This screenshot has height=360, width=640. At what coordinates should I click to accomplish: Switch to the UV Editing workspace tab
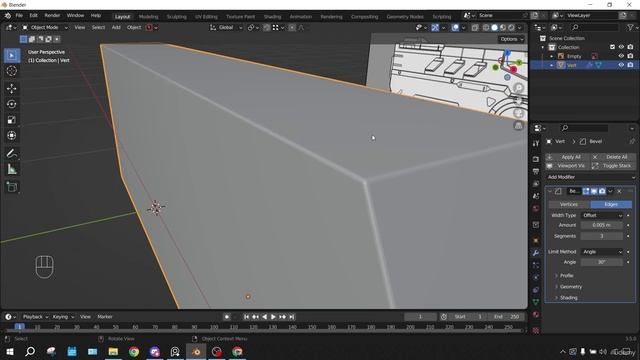coord(206,17)
